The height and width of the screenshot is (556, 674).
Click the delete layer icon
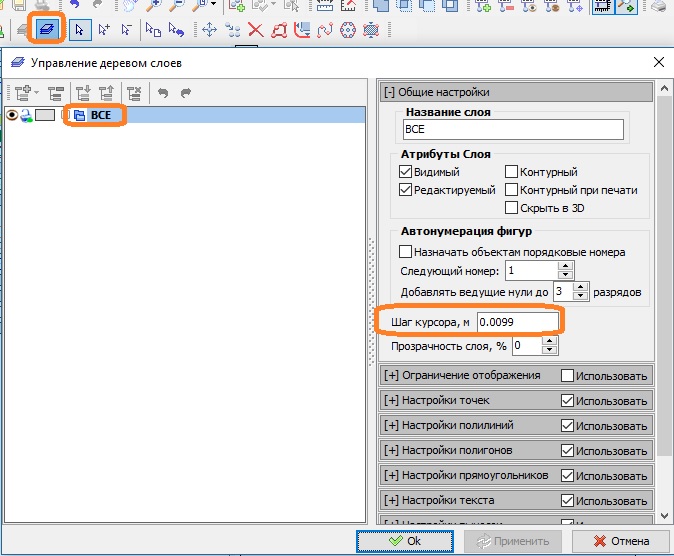tap(135, 92)
